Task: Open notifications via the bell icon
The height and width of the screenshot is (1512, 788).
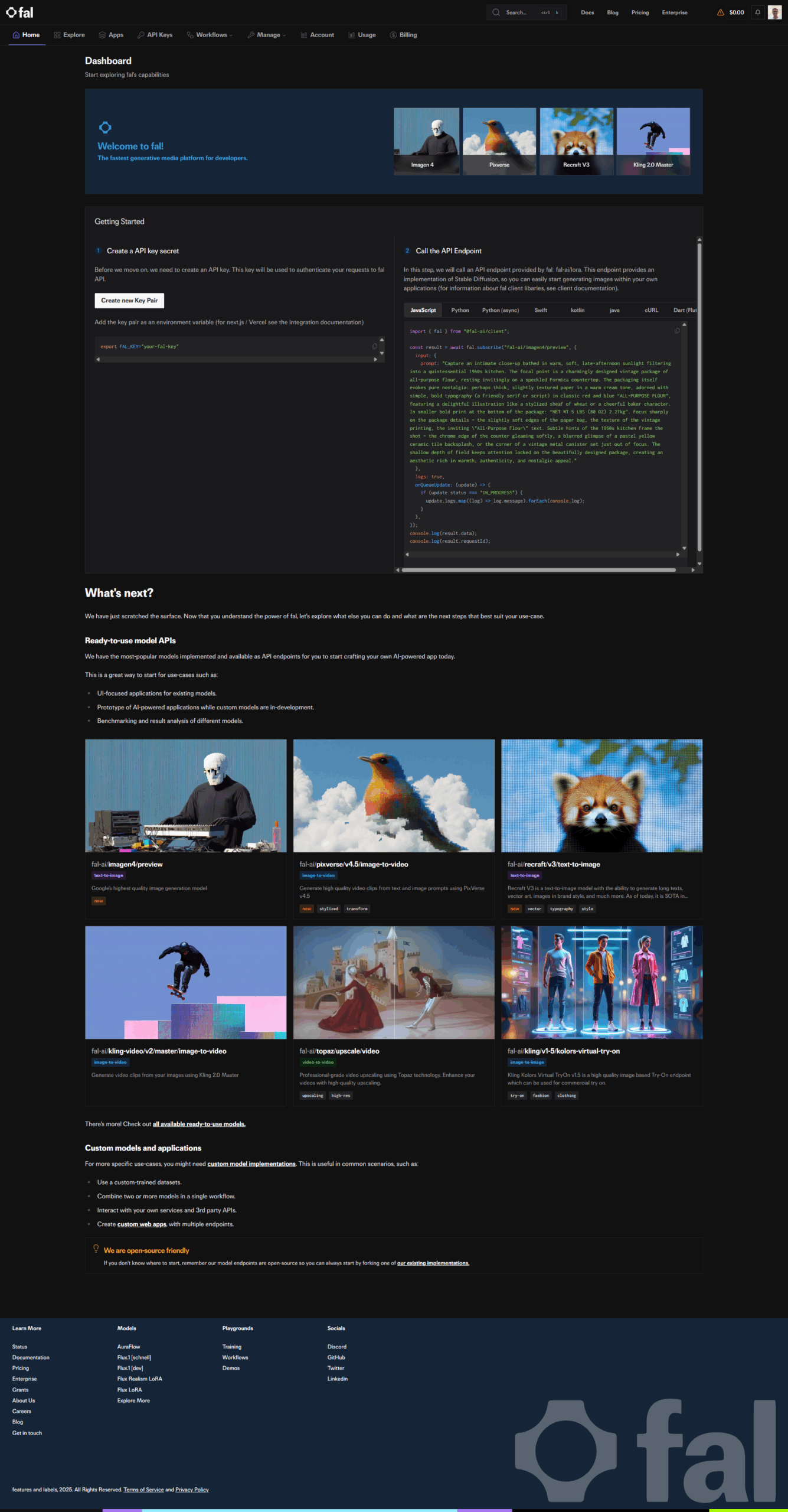Action: (x=758, y=12)
